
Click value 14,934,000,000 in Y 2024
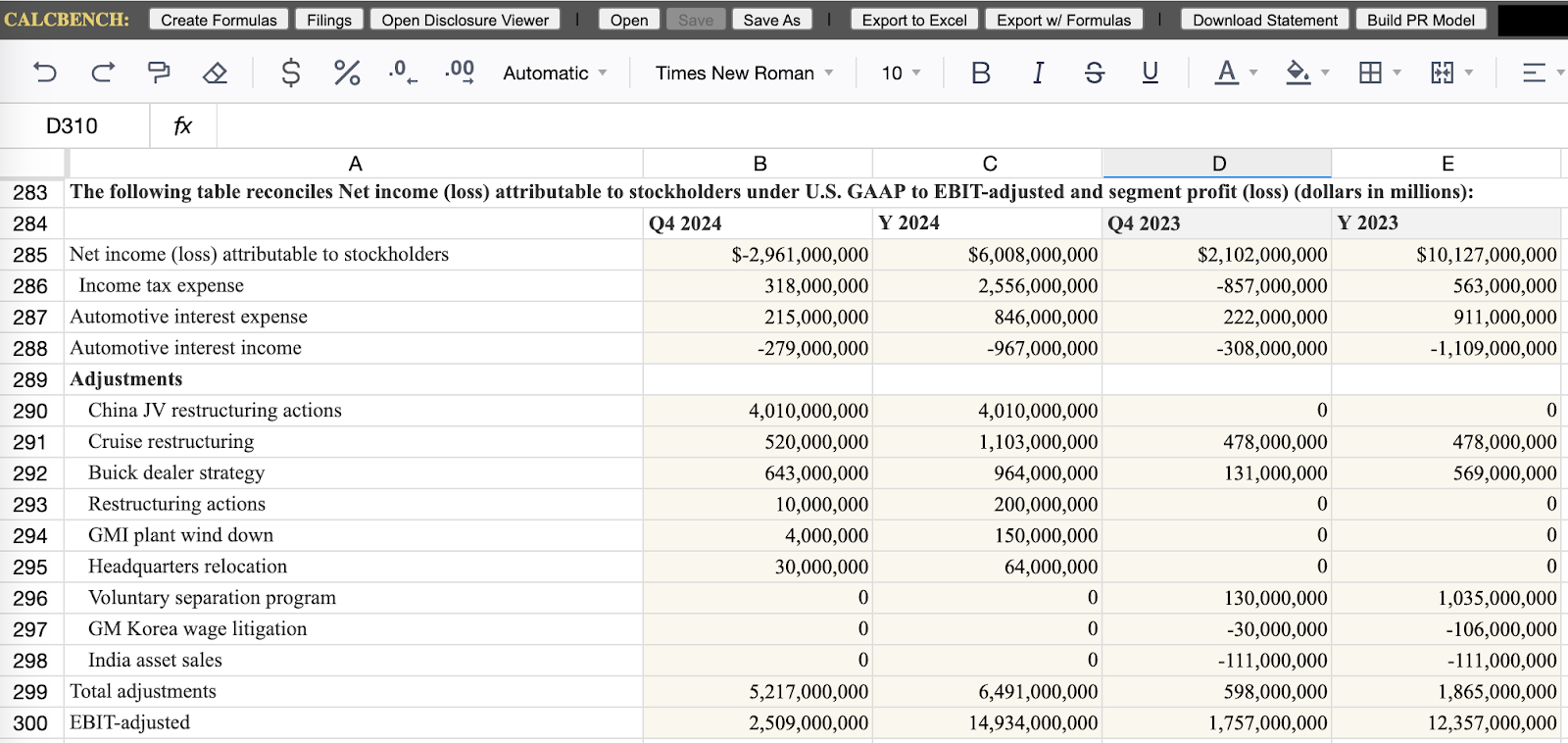click(x=987, y=723)
